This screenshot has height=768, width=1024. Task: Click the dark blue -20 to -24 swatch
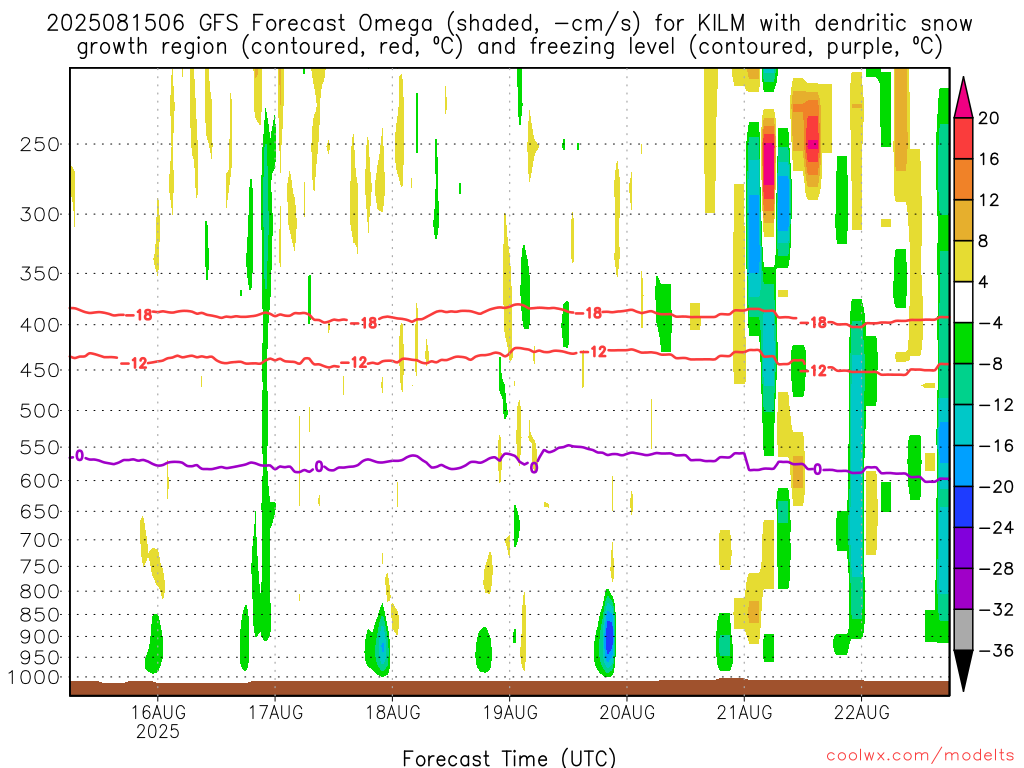click(963, 507)
